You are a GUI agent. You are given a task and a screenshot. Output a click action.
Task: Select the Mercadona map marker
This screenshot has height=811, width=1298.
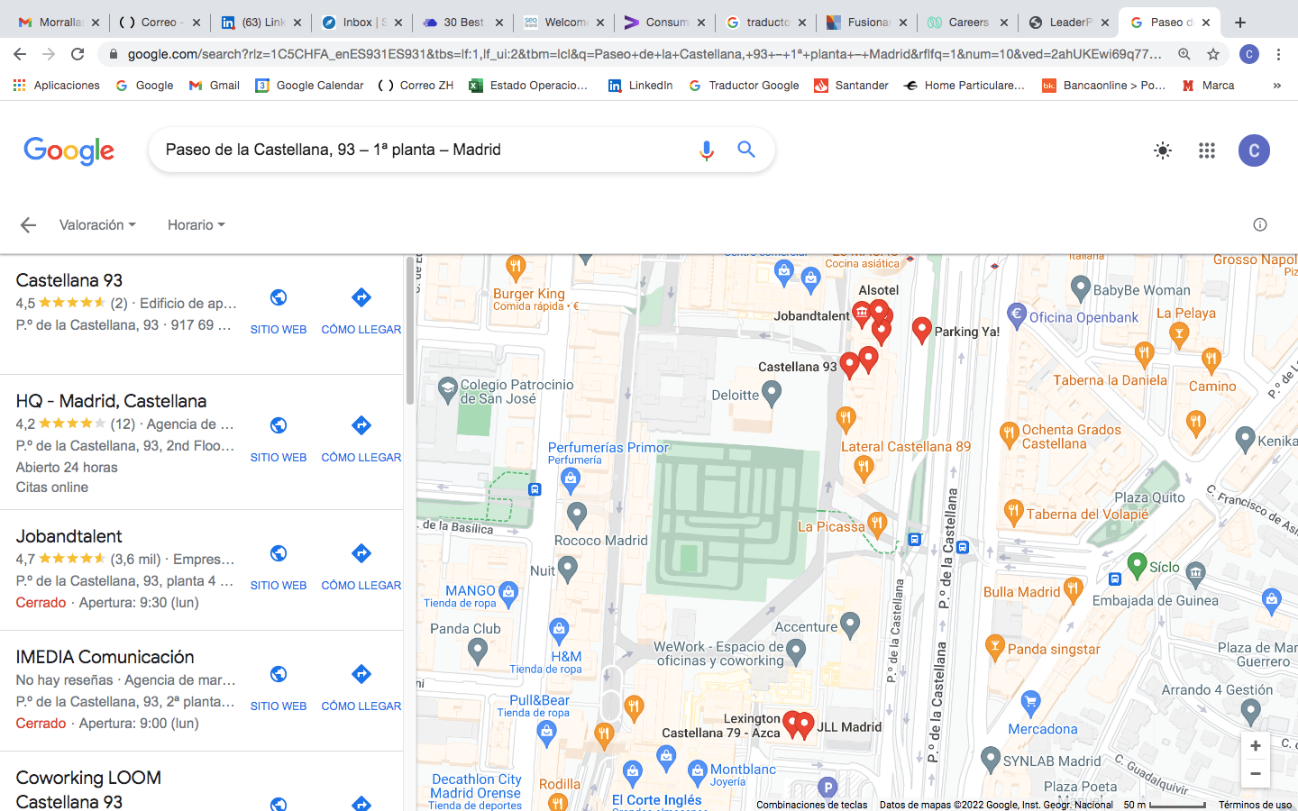click(x=1031, y=703)
